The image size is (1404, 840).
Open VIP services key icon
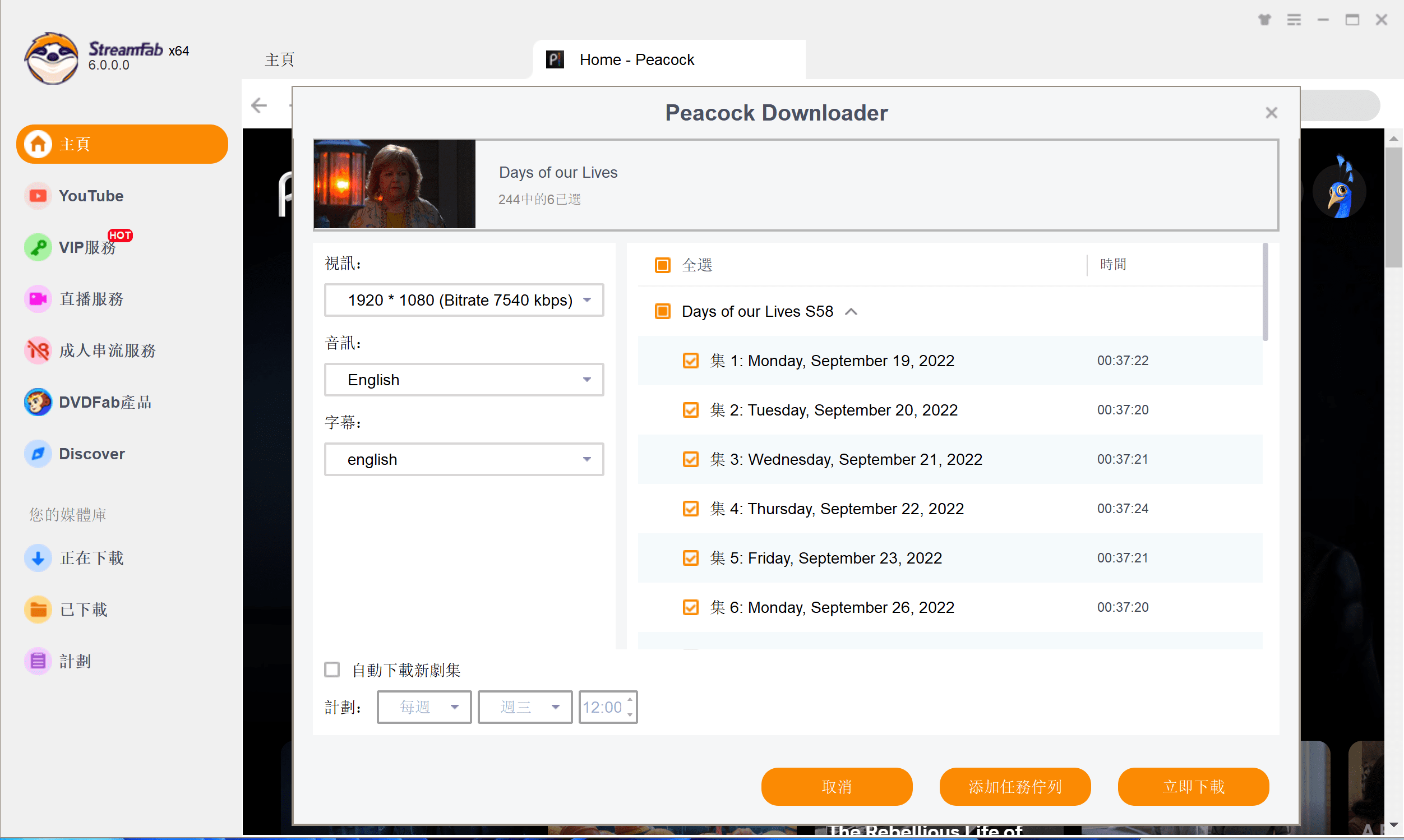pos(38,247)
